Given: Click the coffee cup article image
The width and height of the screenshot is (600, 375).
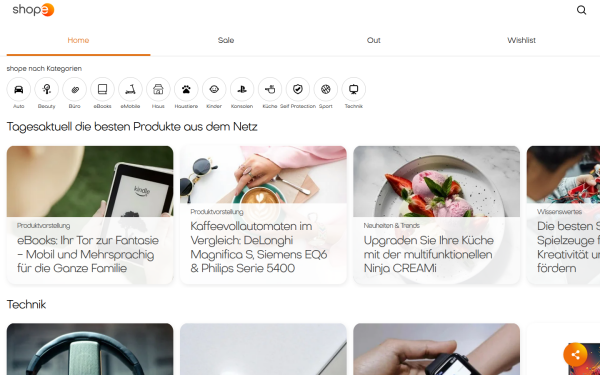Looking at the screenshot, I should click(x=263, y=174).
